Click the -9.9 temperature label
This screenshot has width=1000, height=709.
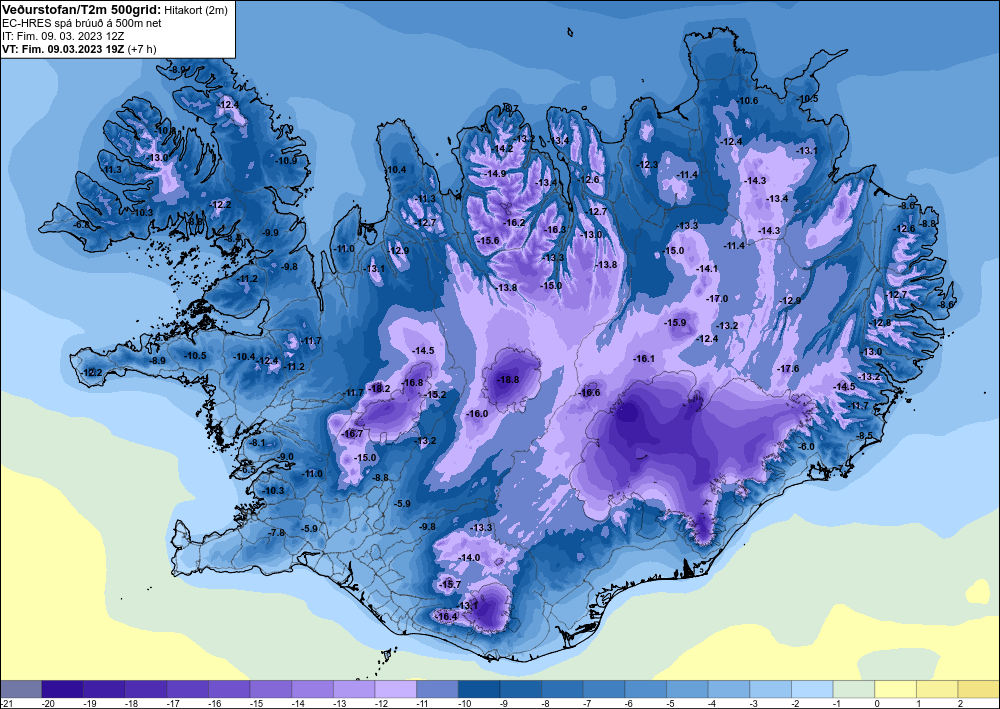pos(270,233)
